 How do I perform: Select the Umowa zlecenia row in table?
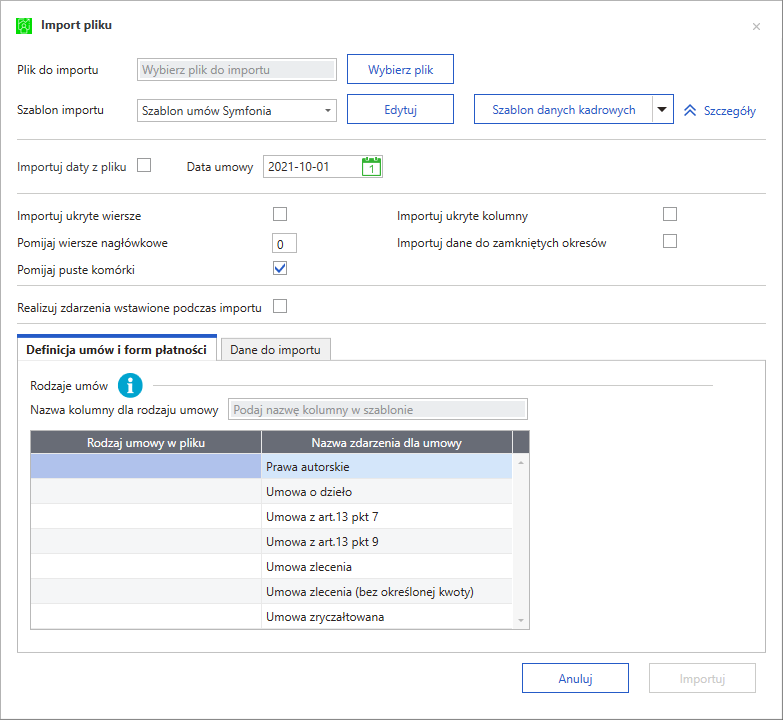click(387, 567)
